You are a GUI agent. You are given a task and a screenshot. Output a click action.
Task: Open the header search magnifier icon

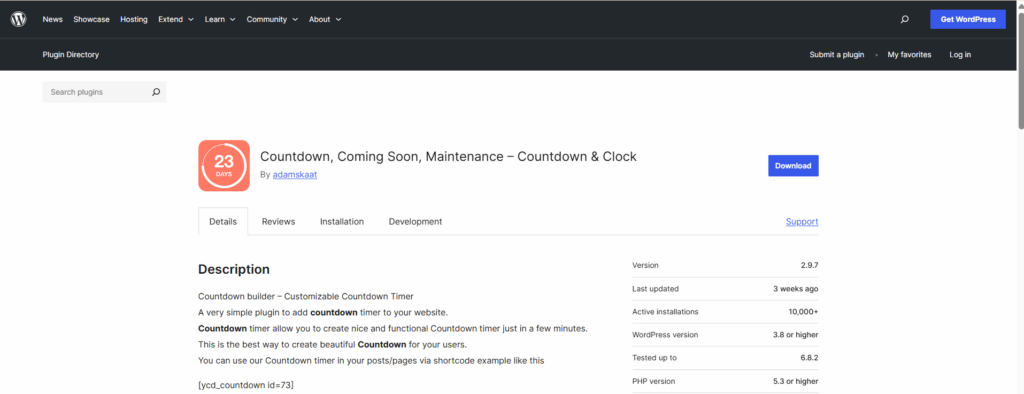click(x=904, y=20)
